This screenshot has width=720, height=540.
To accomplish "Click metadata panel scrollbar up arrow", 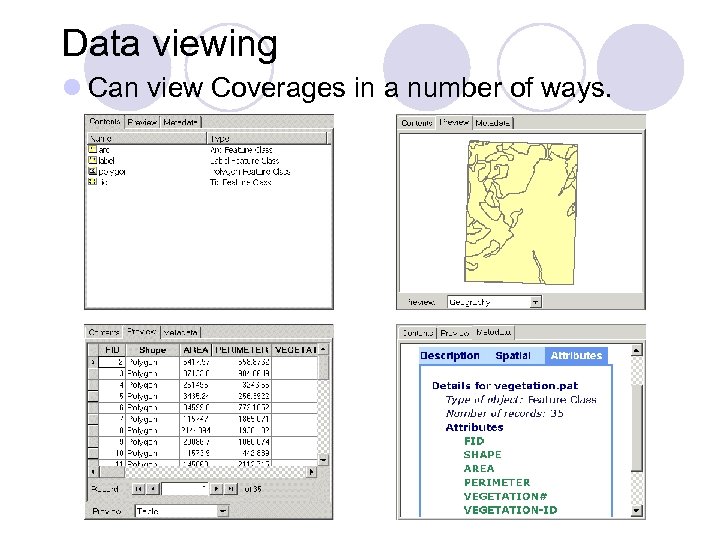I will 636,350.
